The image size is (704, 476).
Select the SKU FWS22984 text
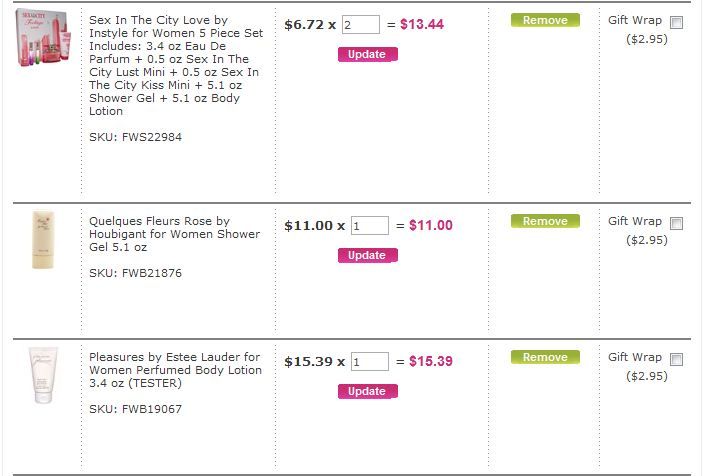coord(135,137)
